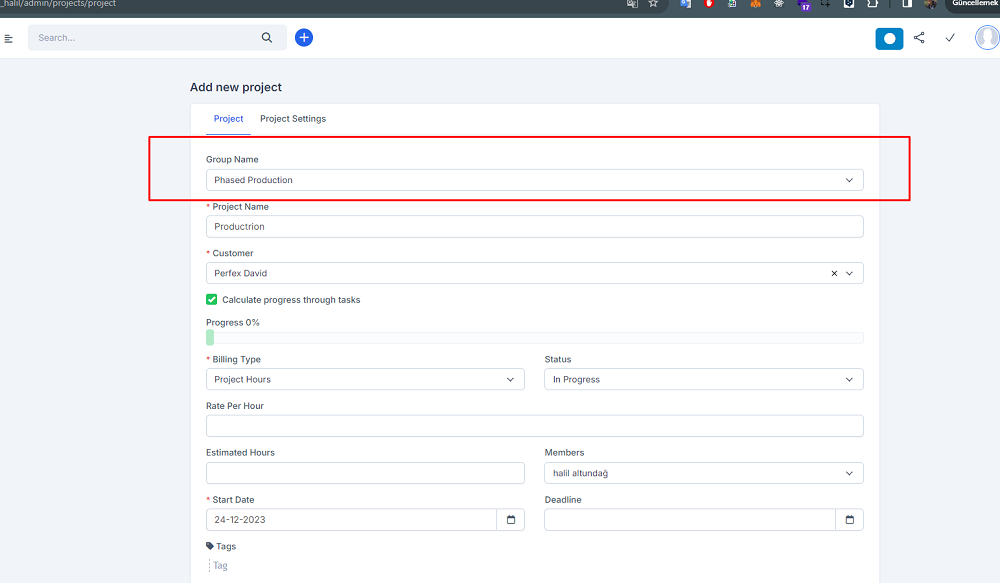Open the chat bubble icon
This screenshot has width=1000, height=583.
point(888,38)
